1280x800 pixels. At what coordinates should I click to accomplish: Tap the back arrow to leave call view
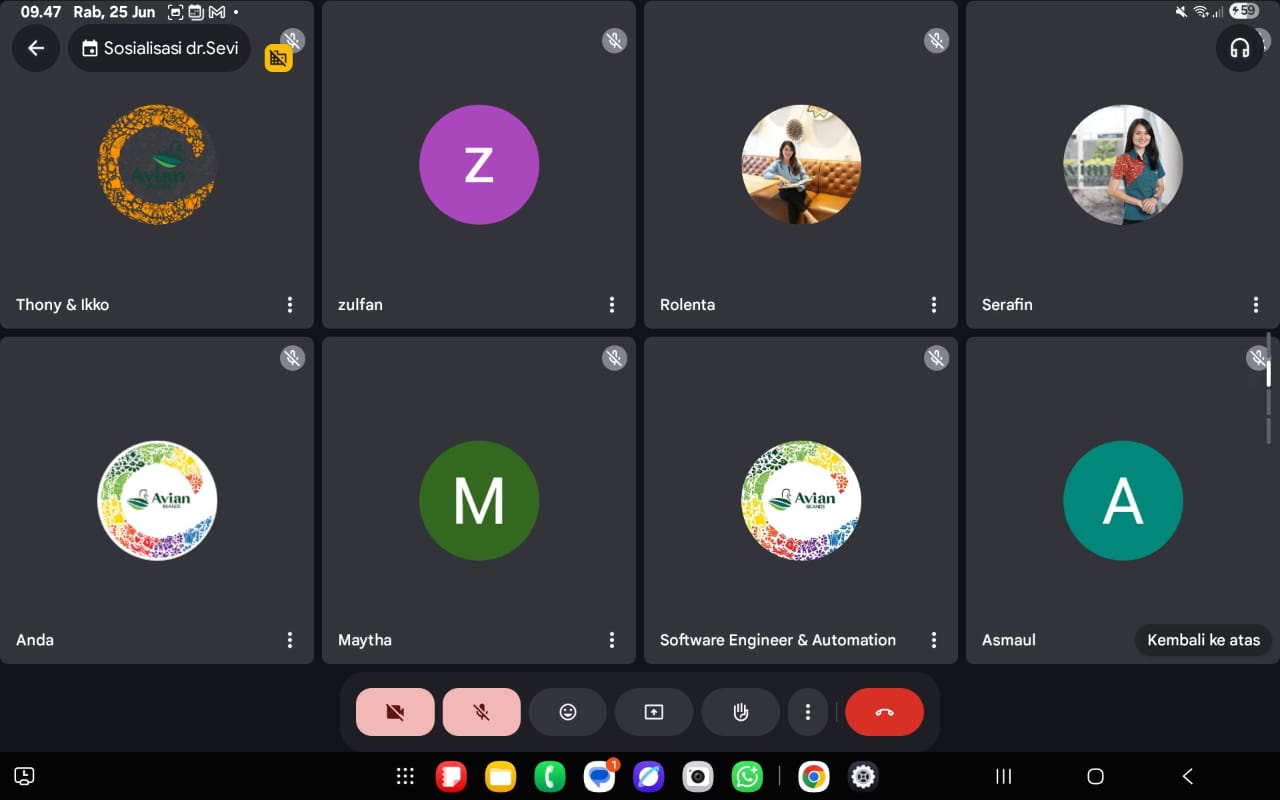[x=36, y=48]
